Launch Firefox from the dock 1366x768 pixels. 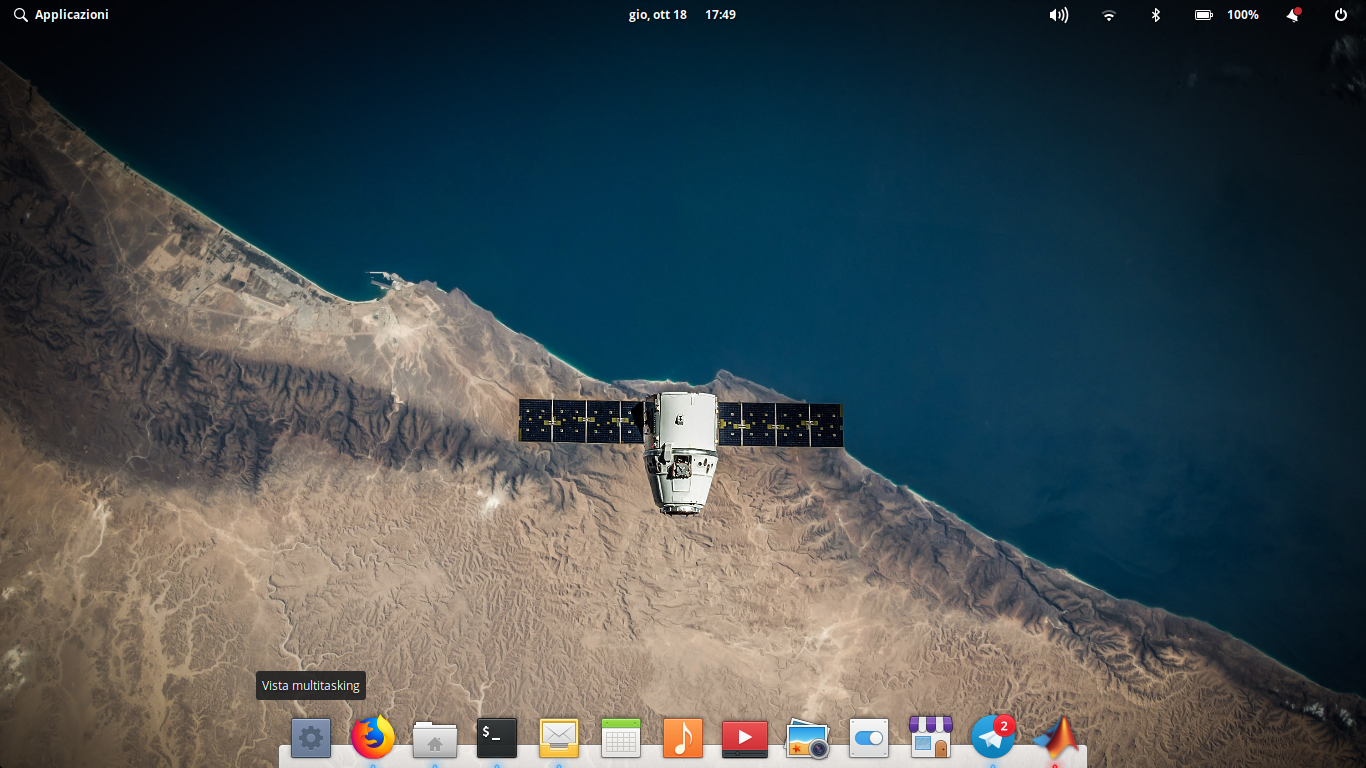click(373, 738)
